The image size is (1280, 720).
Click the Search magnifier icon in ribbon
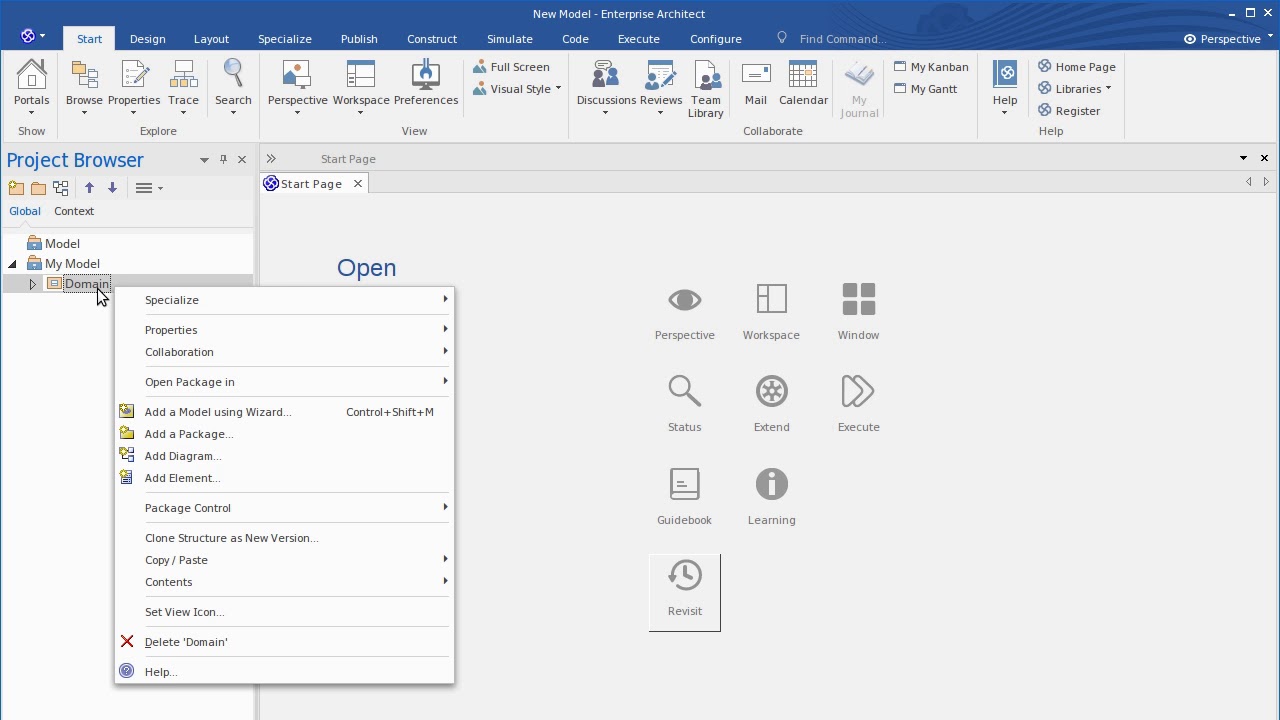click(x=233, y=86)
